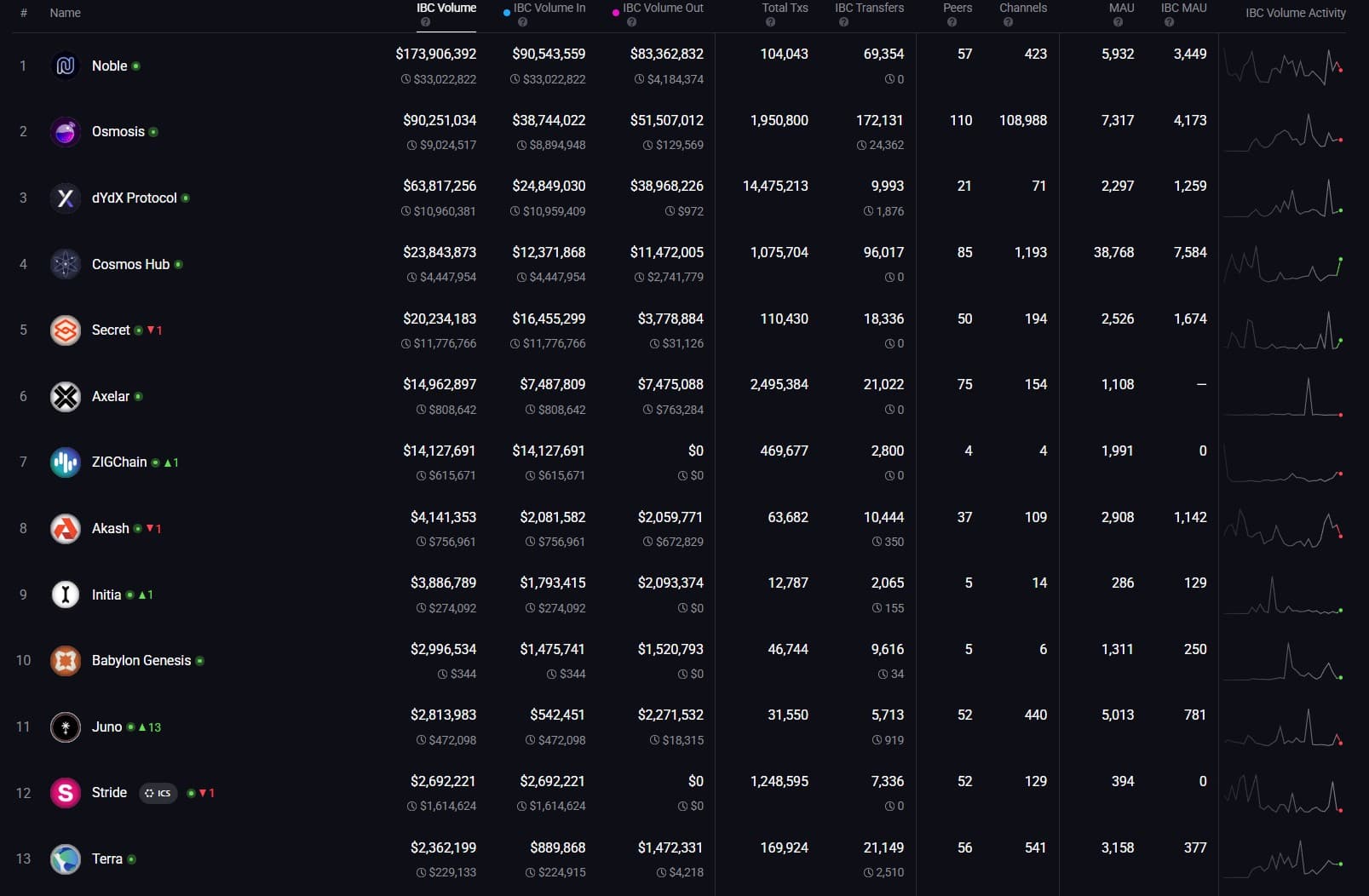
Task: Click the Terra globe logo icon
Action: coord(66,859)
